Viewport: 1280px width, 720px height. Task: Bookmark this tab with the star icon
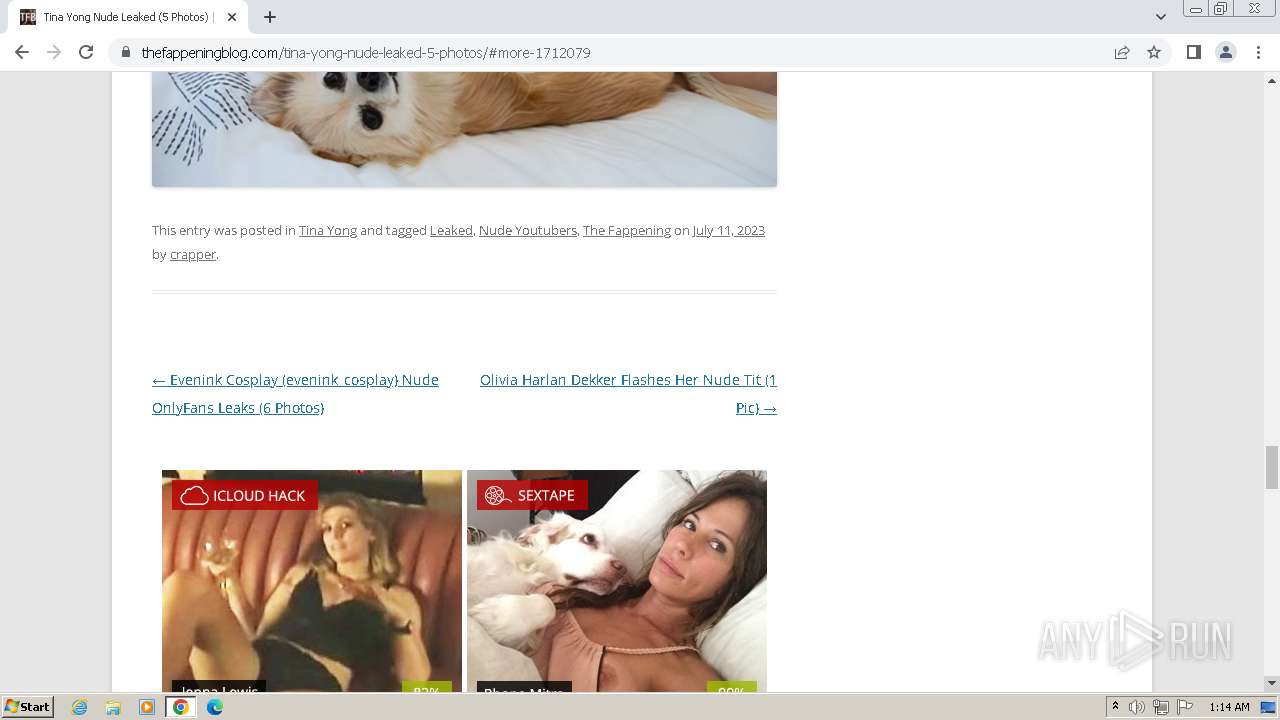[1154, 52]
